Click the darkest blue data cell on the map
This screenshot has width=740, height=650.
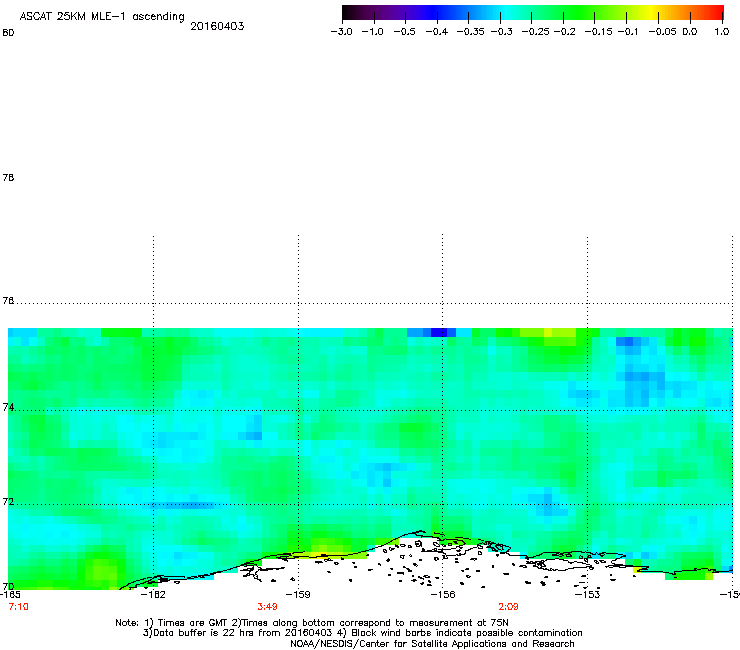438,332
